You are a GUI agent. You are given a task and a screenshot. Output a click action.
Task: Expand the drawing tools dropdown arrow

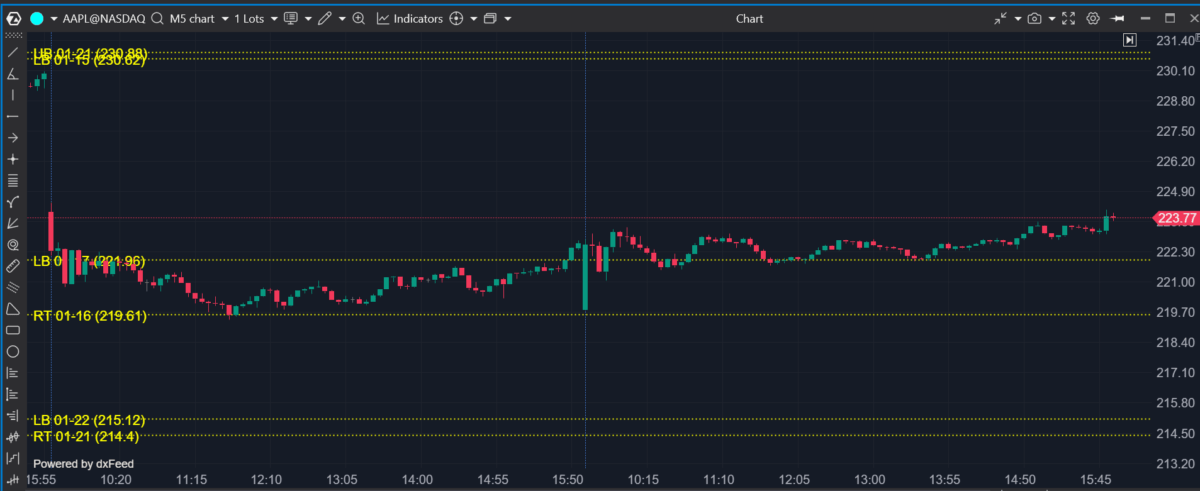tap(342, 19)
